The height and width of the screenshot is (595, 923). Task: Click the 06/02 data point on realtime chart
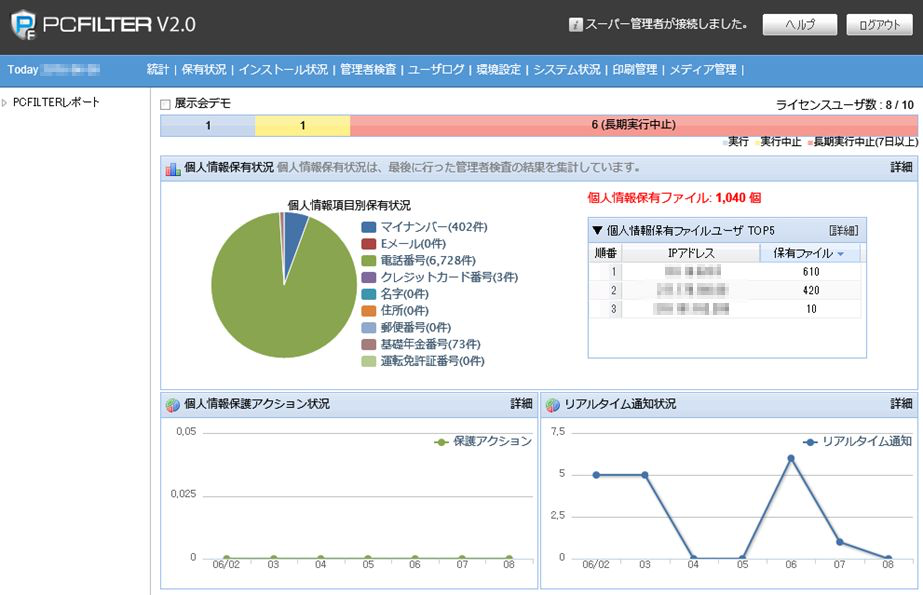(596, 475)
